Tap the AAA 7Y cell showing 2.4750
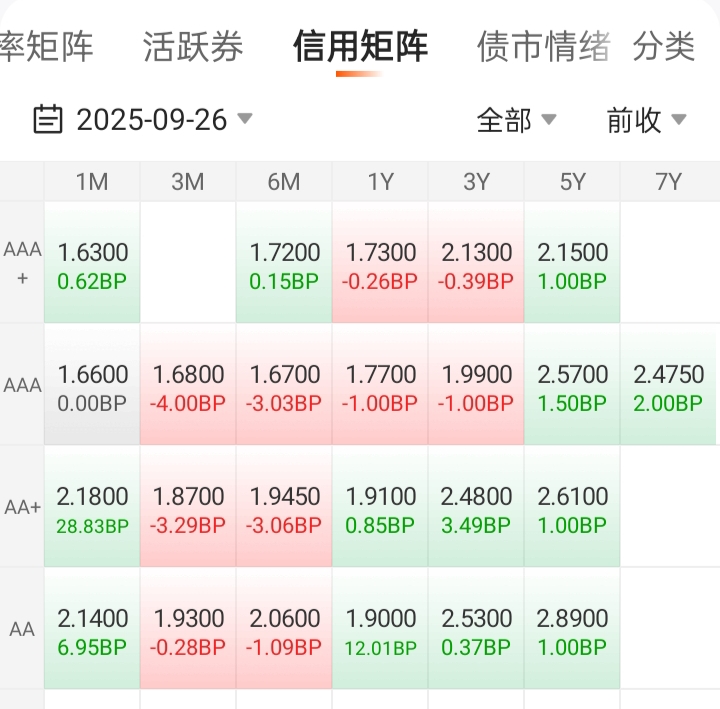720x709 pixels. (x=668, y=386)
